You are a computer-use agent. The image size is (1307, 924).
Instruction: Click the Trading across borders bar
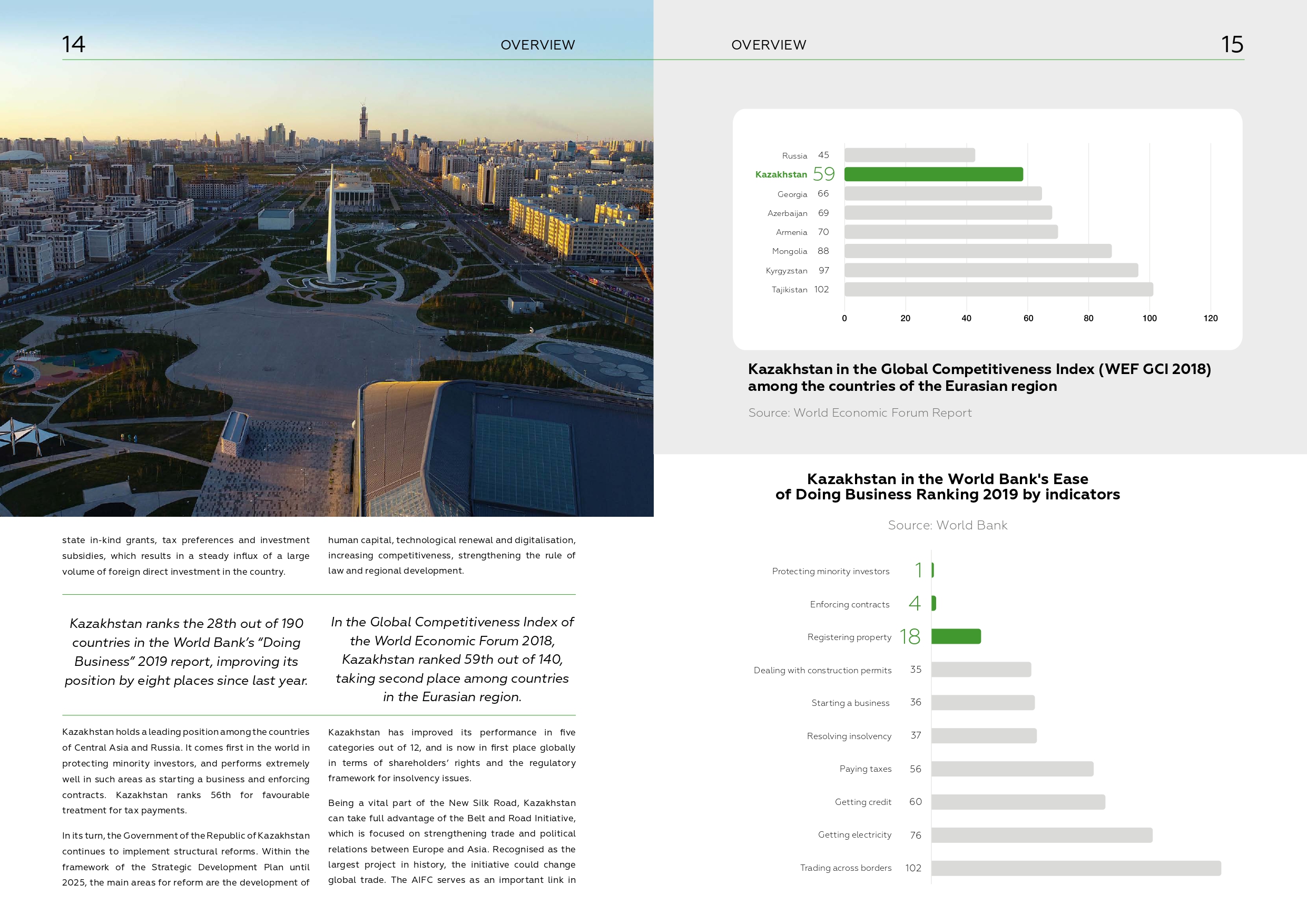(x=1075, y=868)
